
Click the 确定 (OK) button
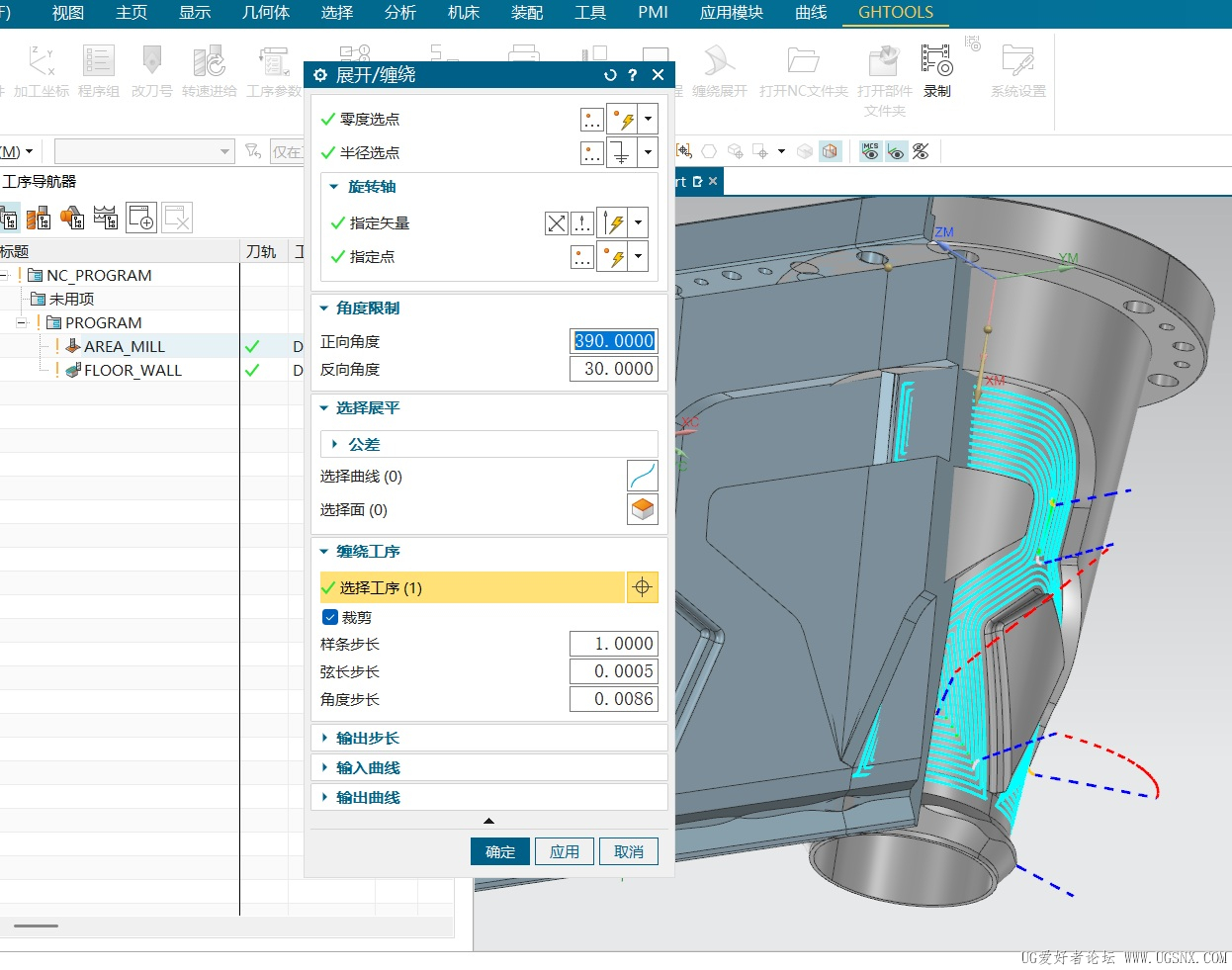click(499, 851)
